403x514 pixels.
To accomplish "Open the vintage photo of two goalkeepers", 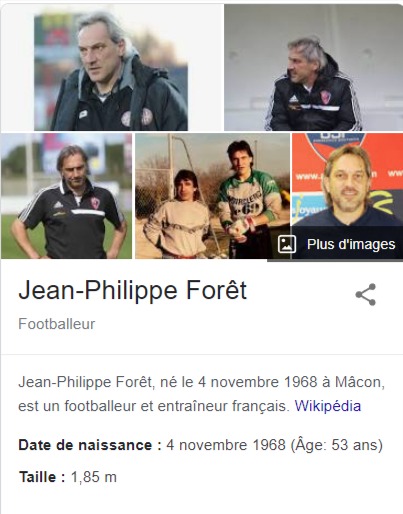I will pyautogui.click(x=212, y=196).
